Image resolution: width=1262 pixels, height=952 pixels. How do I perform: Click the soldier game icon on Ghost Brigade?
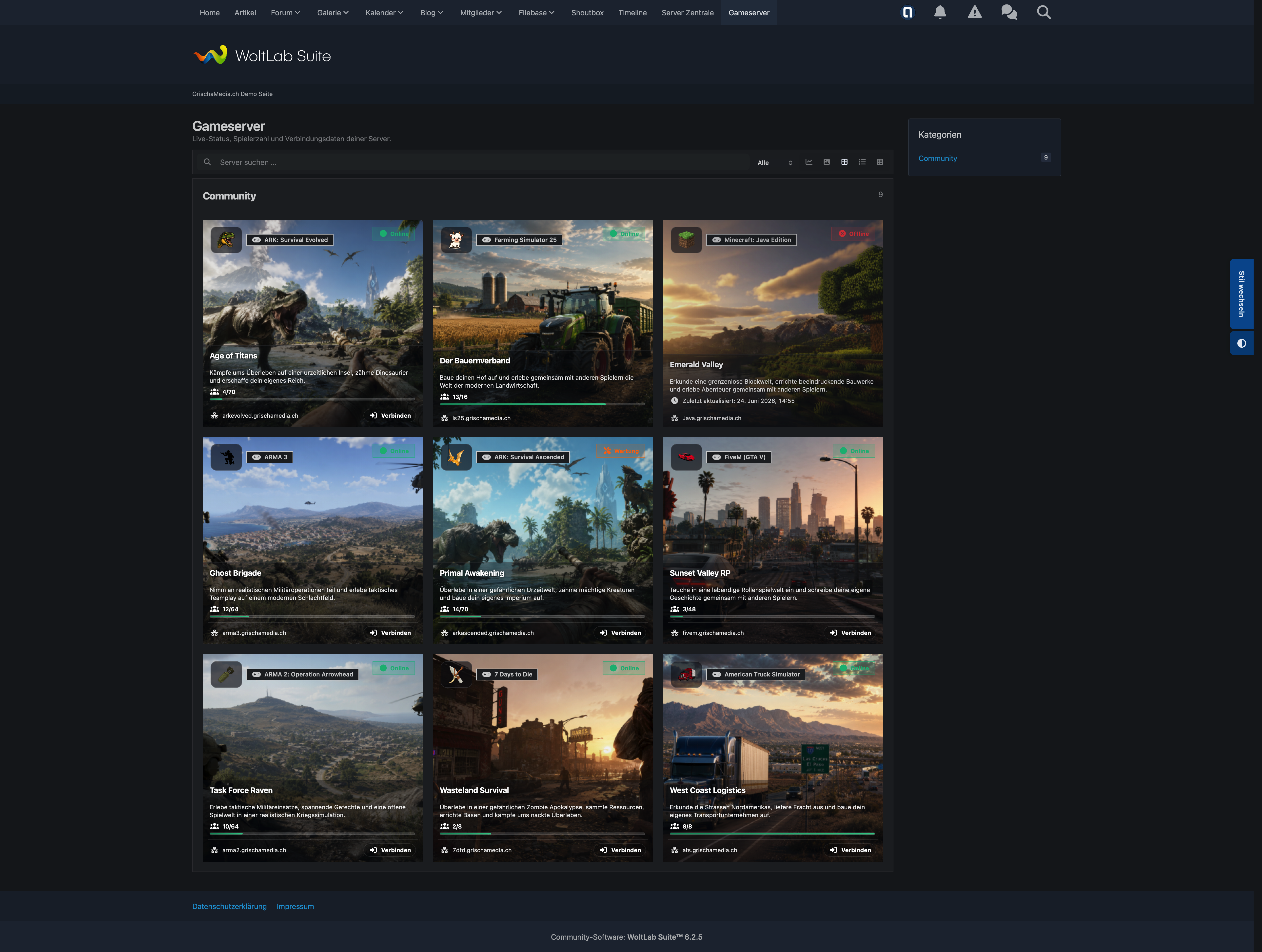click(x=226, y=457)
